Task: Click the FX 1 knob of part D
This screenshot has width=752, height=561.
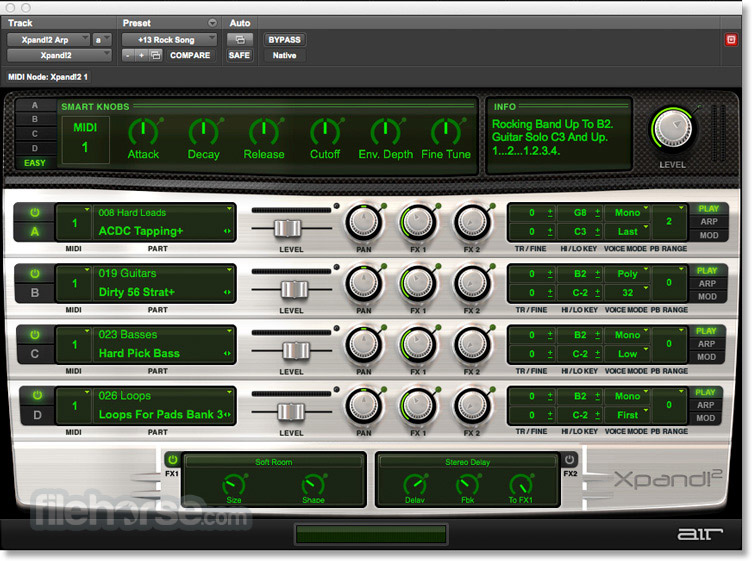Action: [x=418, y=406]
